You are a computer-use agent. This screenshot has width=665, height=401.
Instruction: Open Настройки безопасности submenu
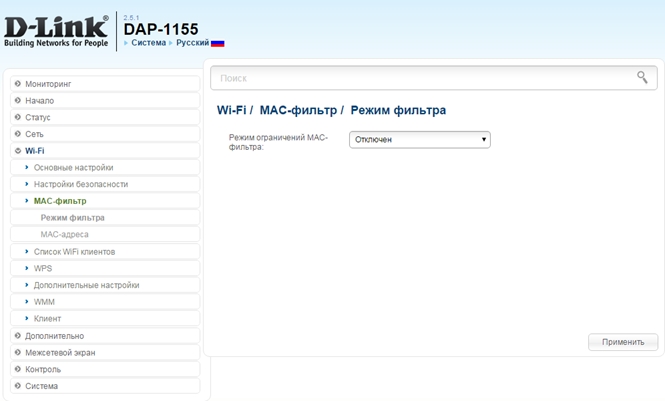point(80,184)
